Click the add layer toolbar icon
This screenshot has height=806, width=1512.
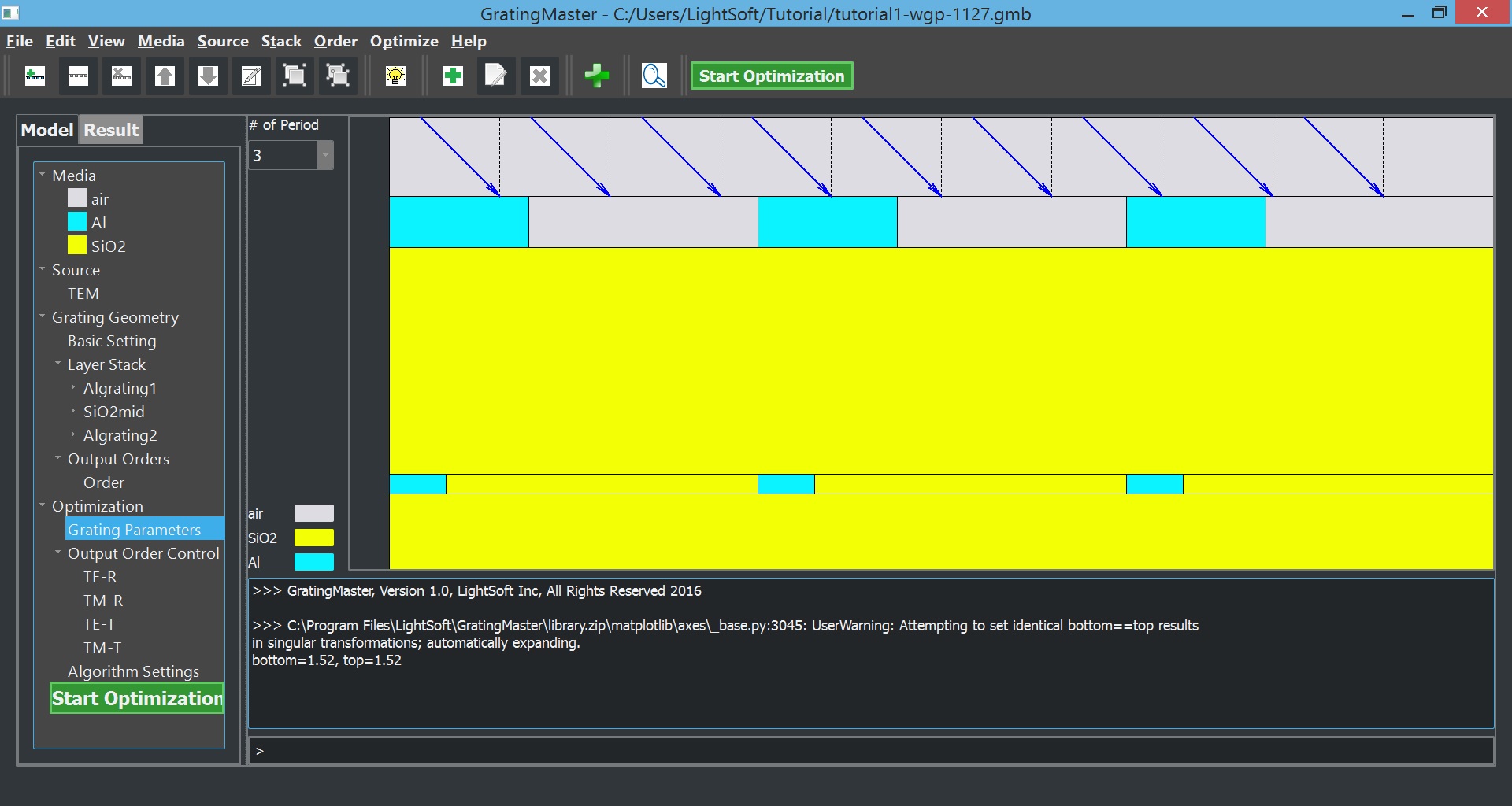(35, 76)
